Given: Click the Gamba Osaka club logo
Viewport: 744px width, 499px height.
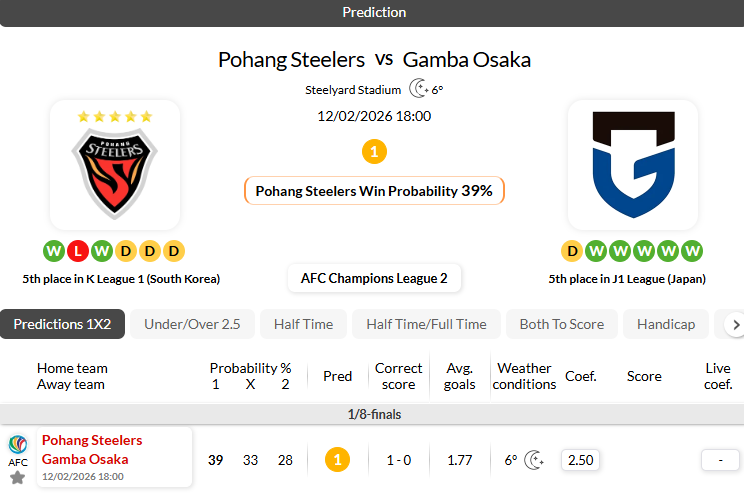Looking at the screenshot, I should pyautogui.click(x=632, y=165).
